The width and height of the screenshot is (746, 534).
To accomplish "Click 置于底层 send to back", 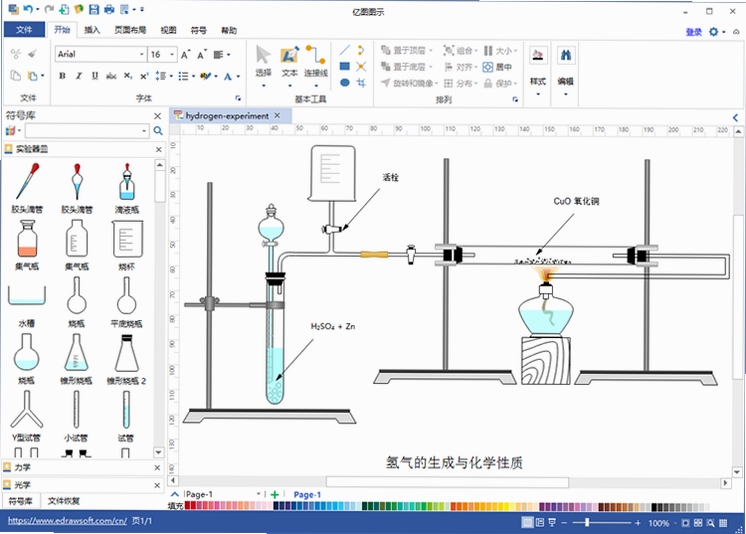I will 407,67.
